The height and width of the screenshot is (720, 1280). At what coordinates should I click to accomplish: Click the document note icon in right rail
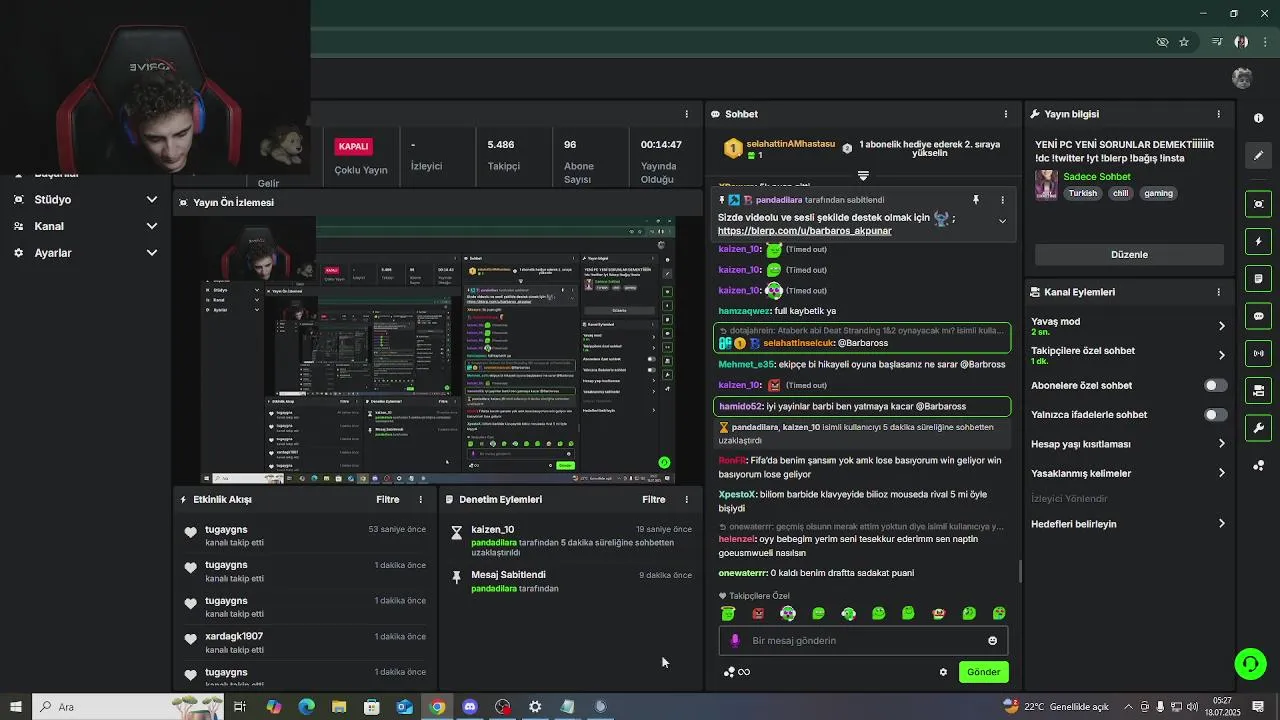click(1258, 279)
